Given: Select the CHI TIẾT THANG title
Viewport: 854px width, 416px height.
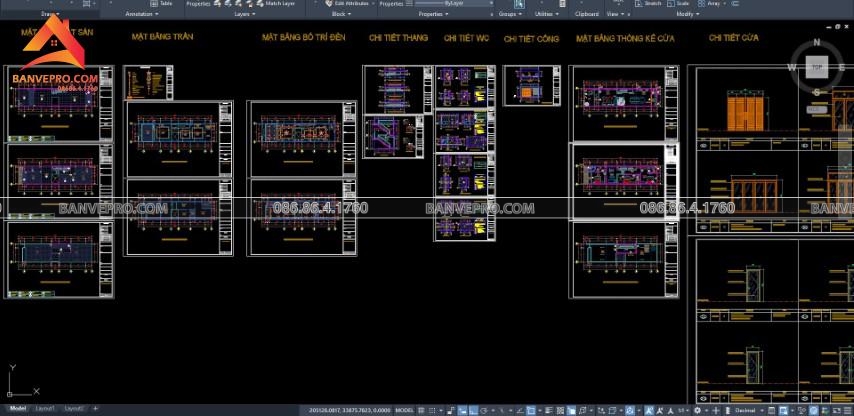Looking at the screenshot, I should (398, 38).
